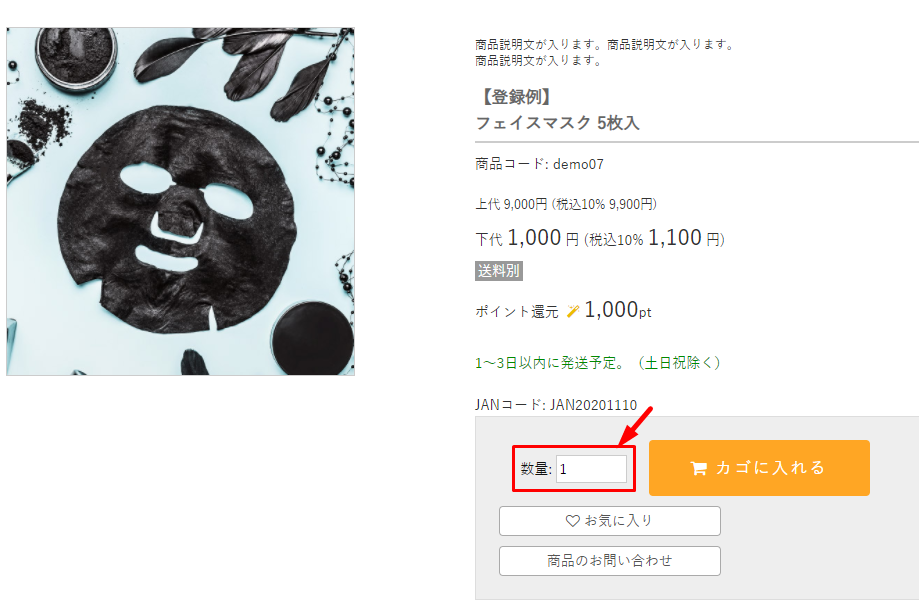
Task: Open the face mask product image
Action: (x=181, y=202)
